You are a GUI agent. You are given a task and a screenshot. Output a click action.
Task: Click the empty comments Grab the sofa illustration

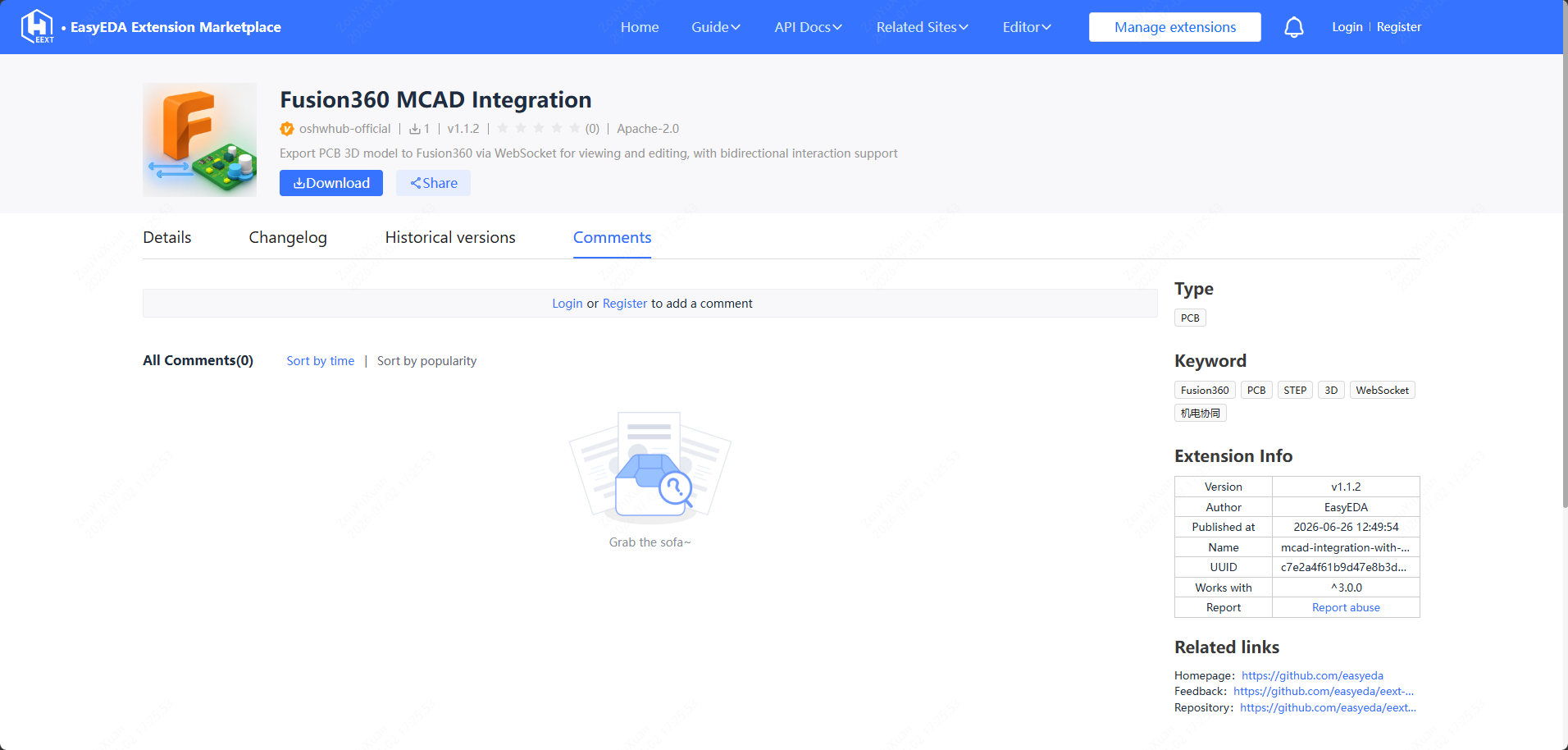click(x=650, y=469)
